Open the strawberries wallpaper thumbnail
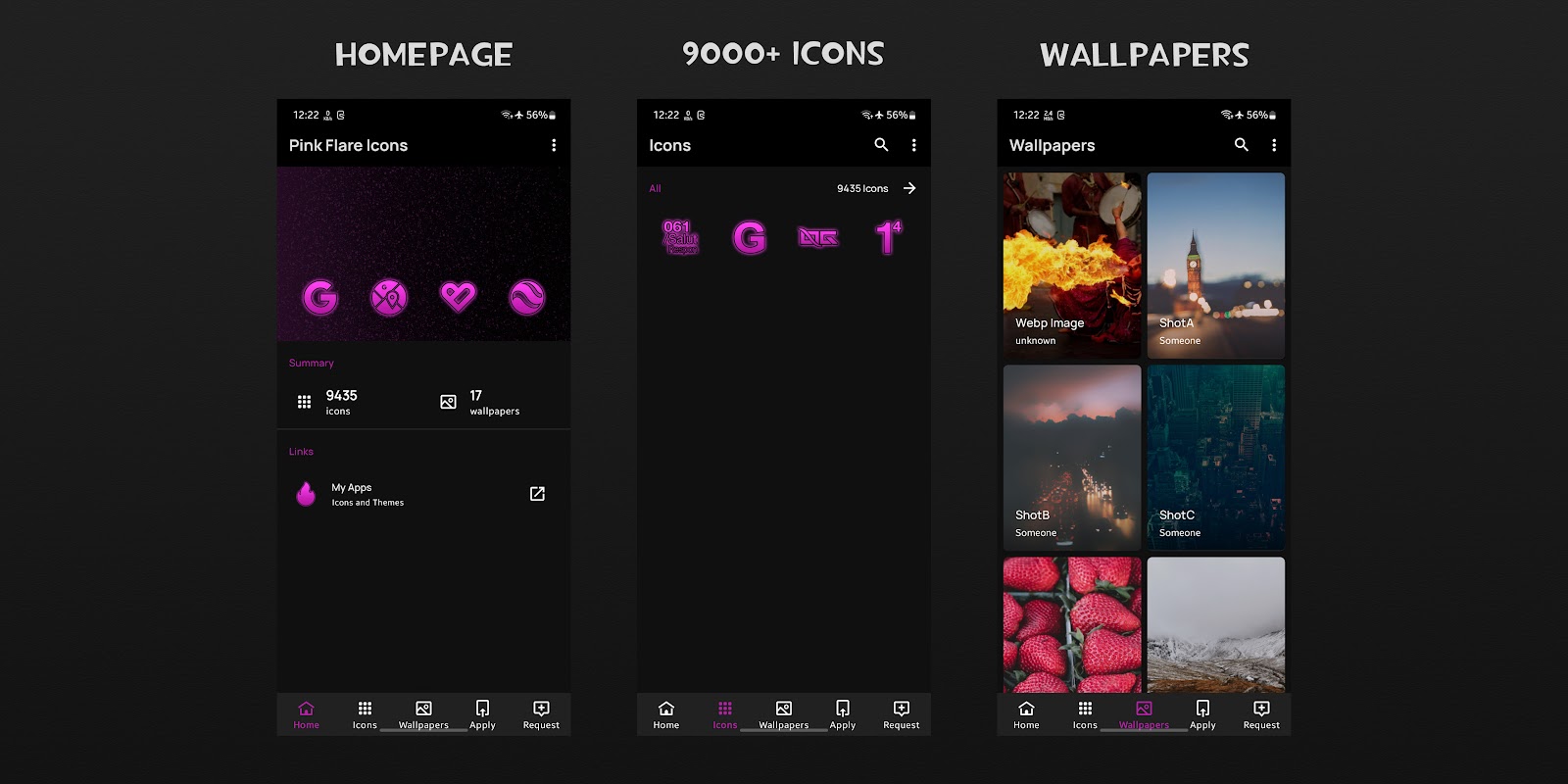1568x784 pixels. (1072, 625)
